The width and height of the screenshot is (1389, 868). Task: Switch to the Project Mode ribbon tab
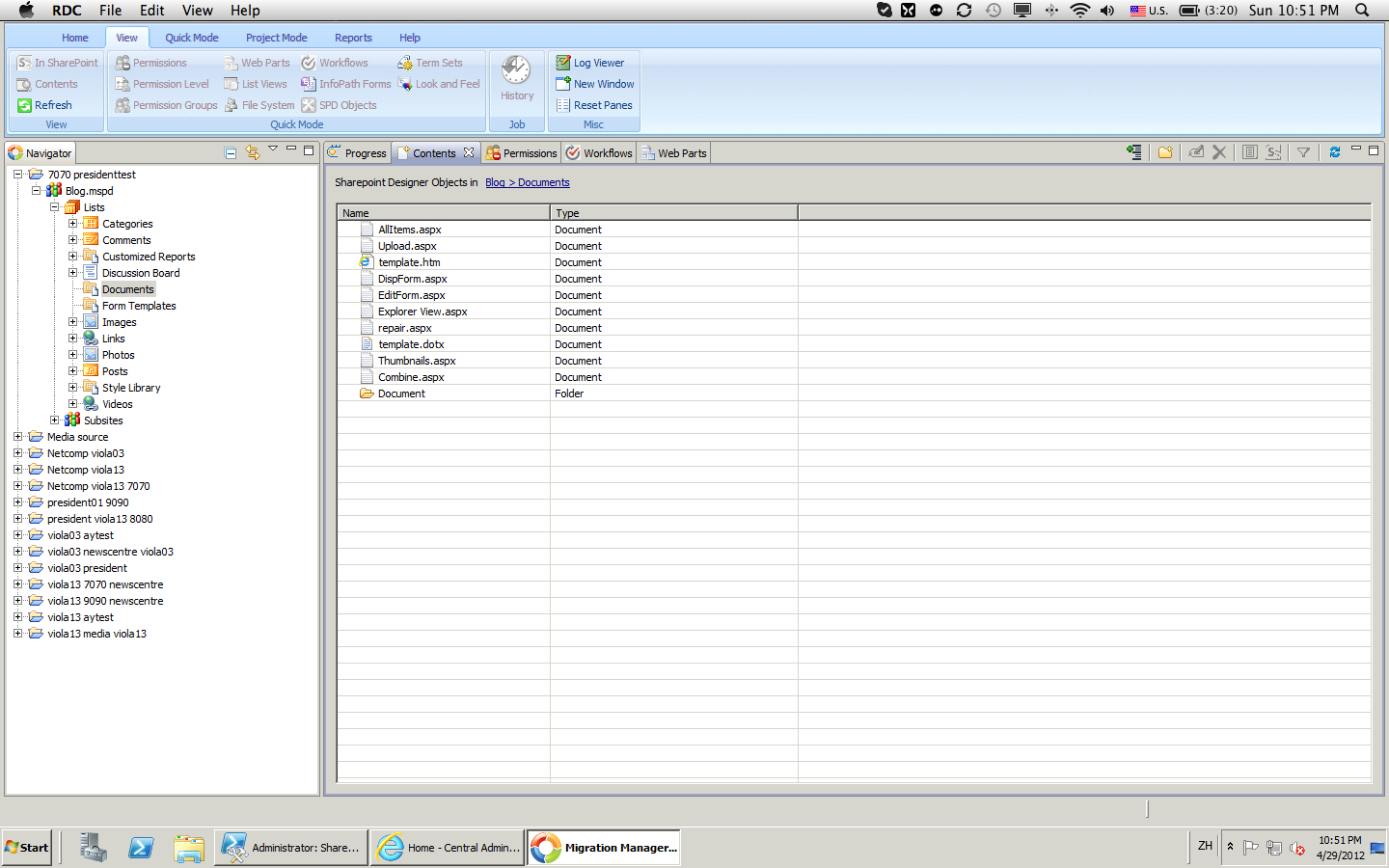[277, 38]
